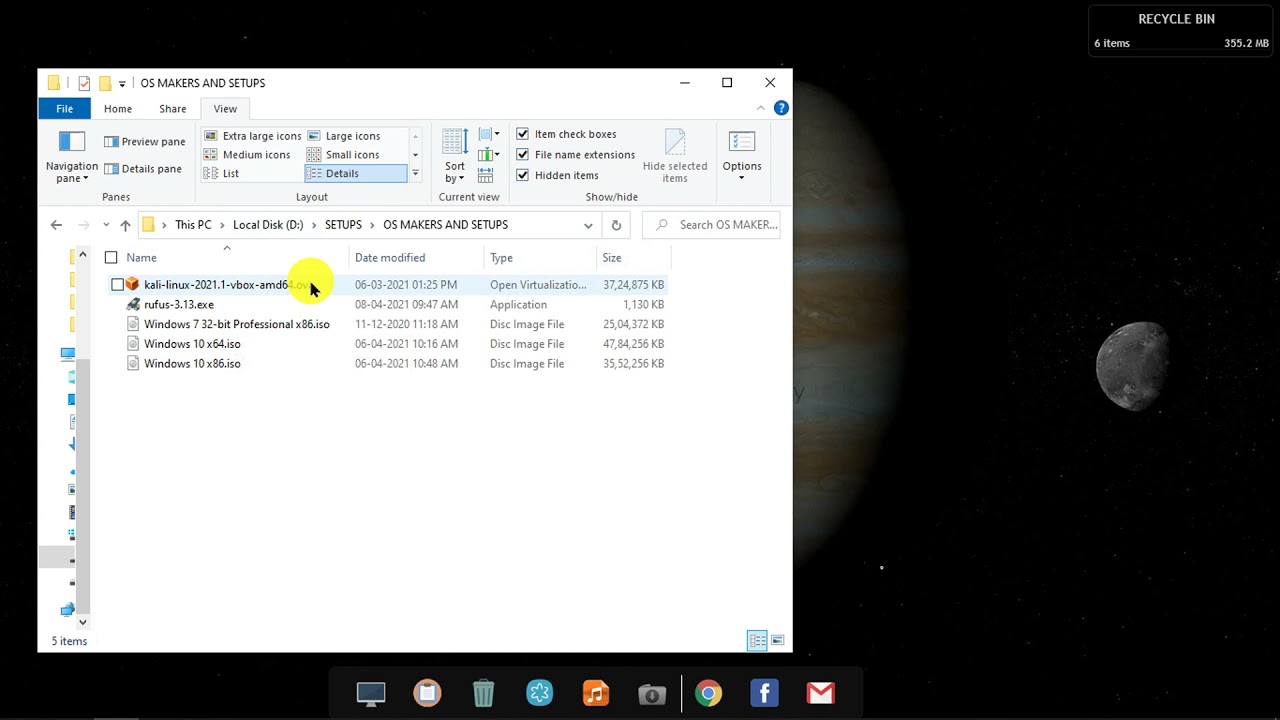Open Gmail from the dock
1280x720 pixels.
pyautogui.click(x=821, y=693)
